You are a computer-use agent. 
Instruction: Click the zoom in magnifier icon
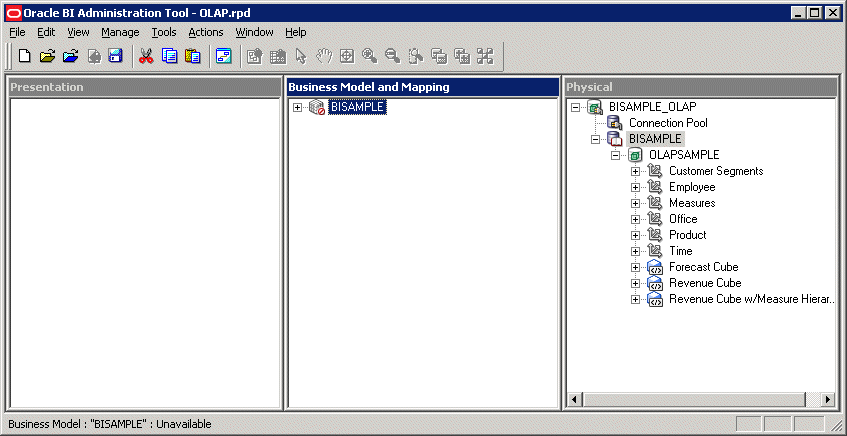coord(369,56)
